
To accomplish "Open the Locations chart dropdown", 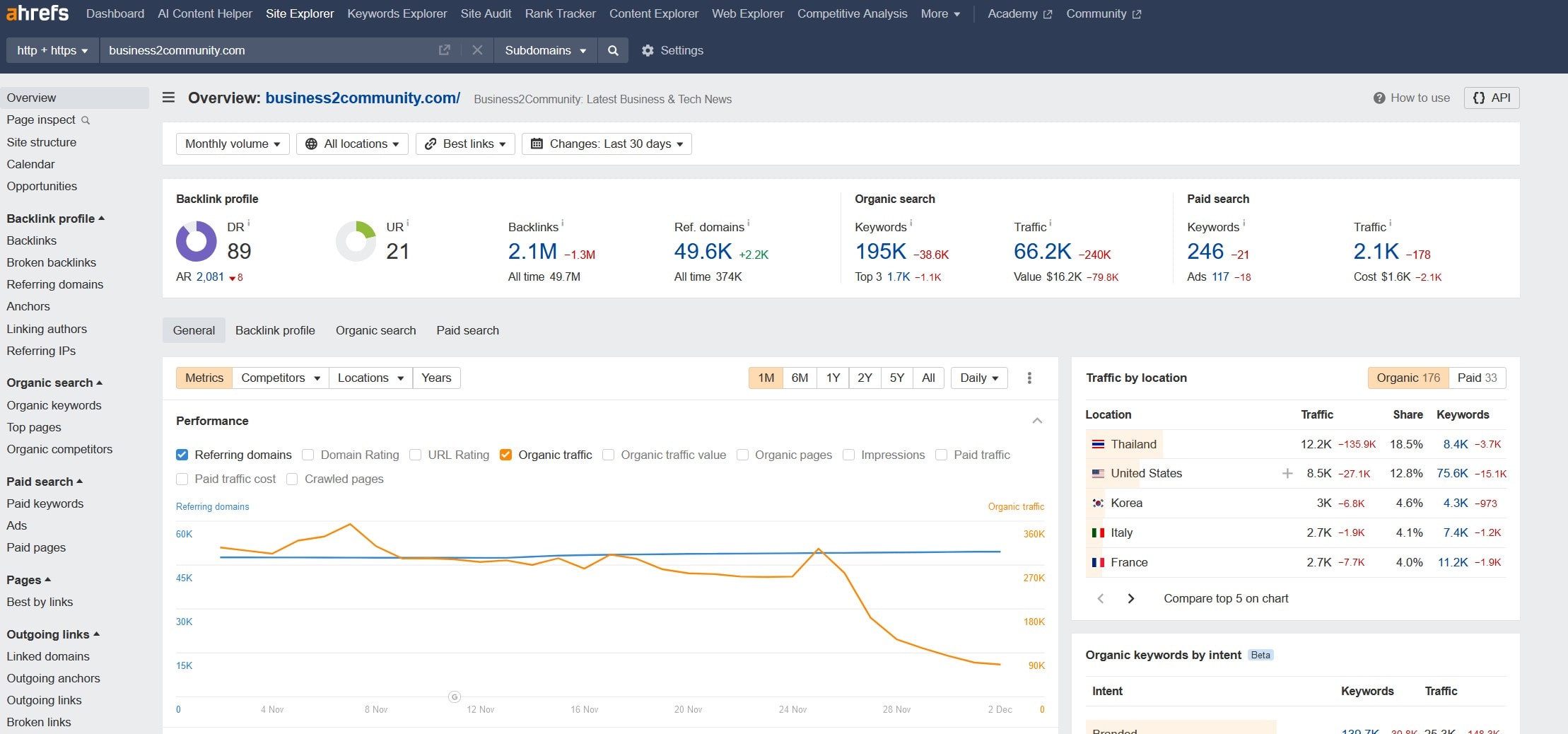I will tap(370, 378).
